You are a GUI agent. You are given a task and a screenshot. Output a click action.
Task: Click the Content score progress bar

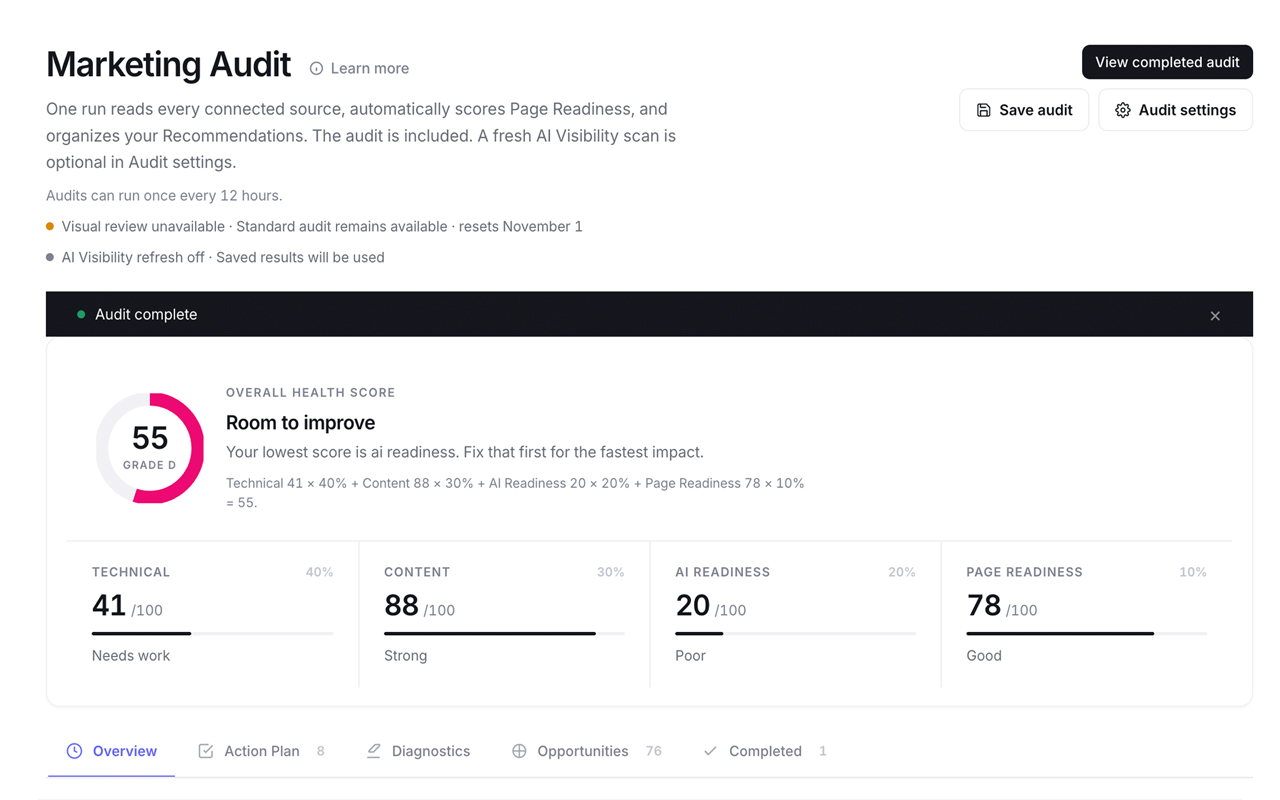[504, 634]
